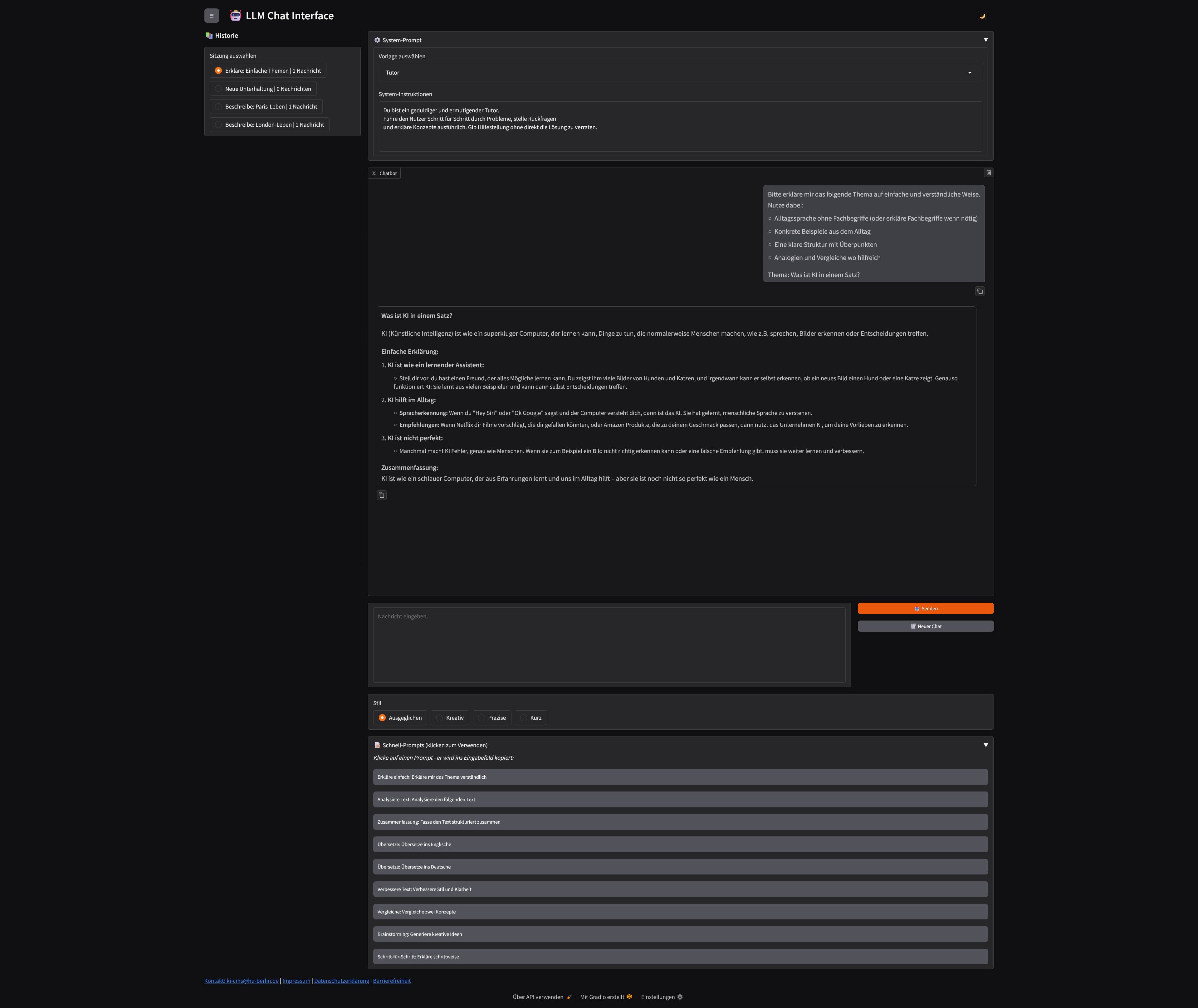The width and height of the screenshot is (1198, 1008).
Task: Click the Nachricht eingeben input field
Action: 609,645
